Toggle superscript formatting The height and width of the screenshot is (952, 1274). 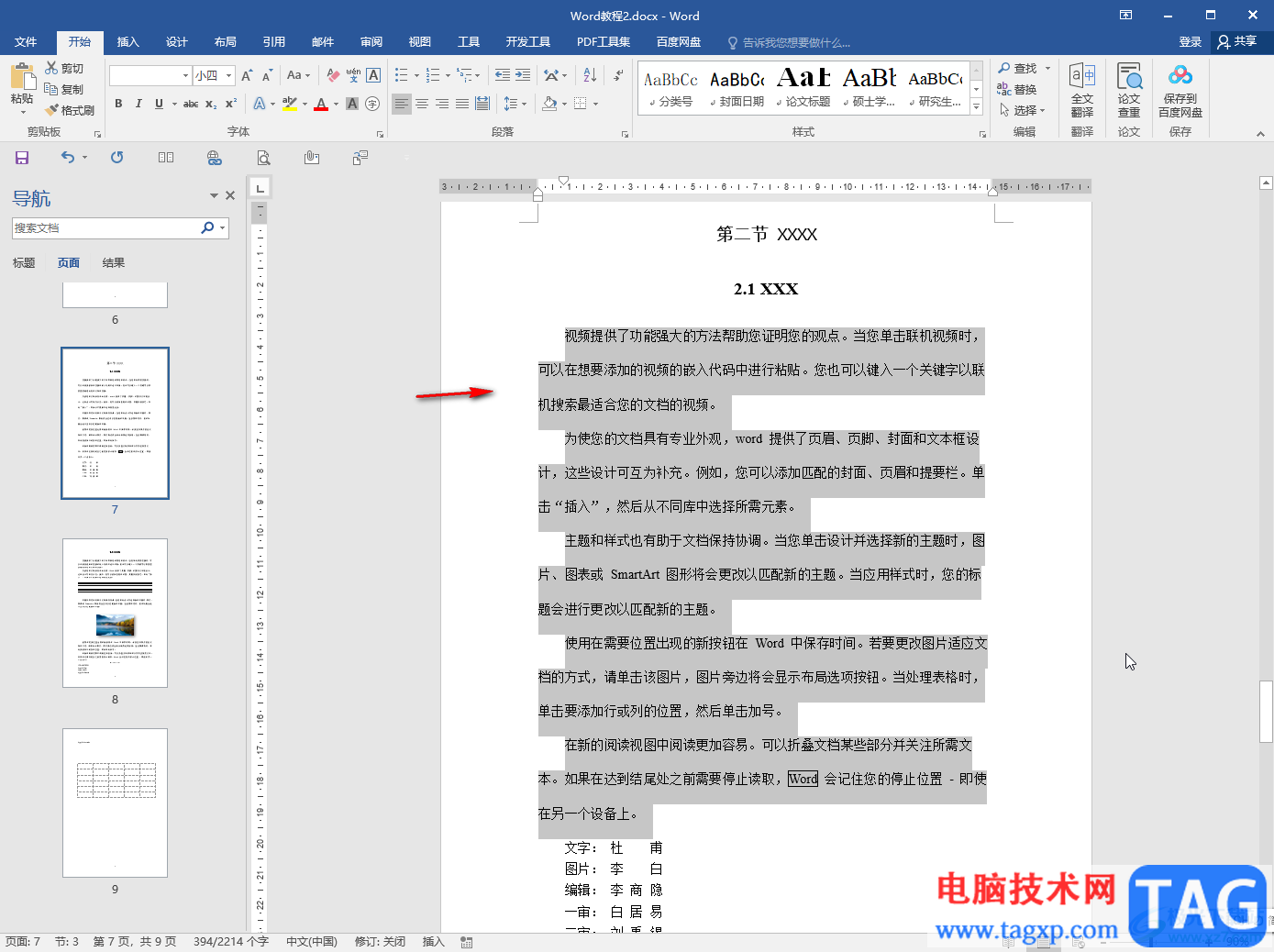[x=231, y=104]
